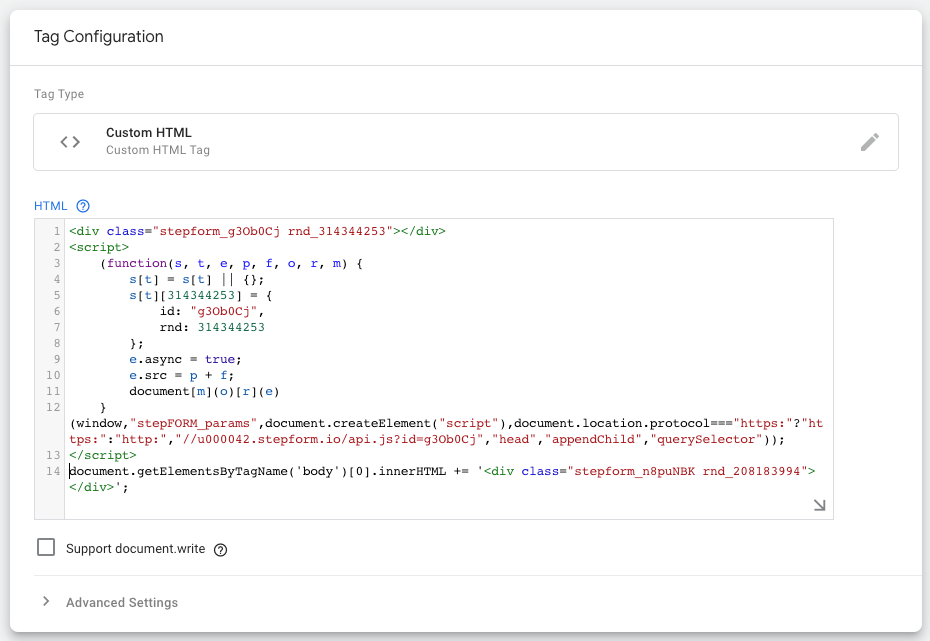The height and width of the screenshot is (641, 930).
Task: Click the function(s, t, e, p, f, o, r, m) line
Action: pos(231,263)
